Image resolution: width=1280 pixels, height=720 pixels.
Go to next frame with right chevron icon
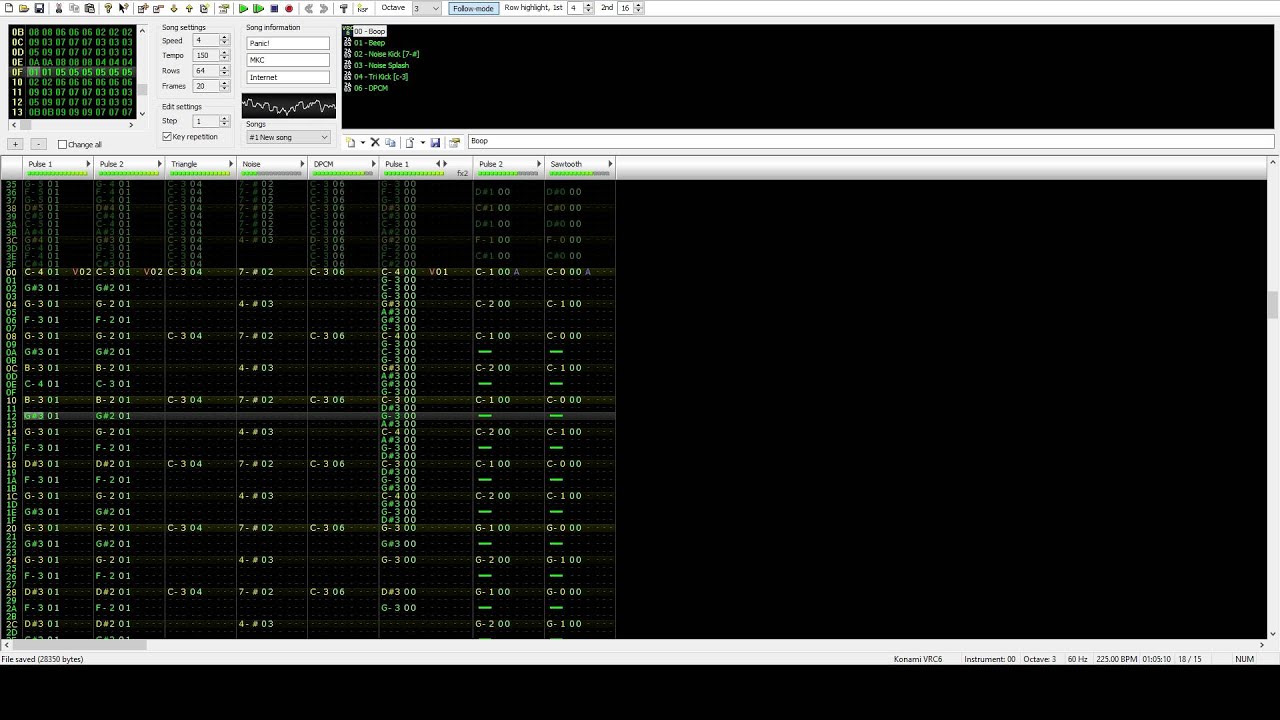[x=324, y=8]
